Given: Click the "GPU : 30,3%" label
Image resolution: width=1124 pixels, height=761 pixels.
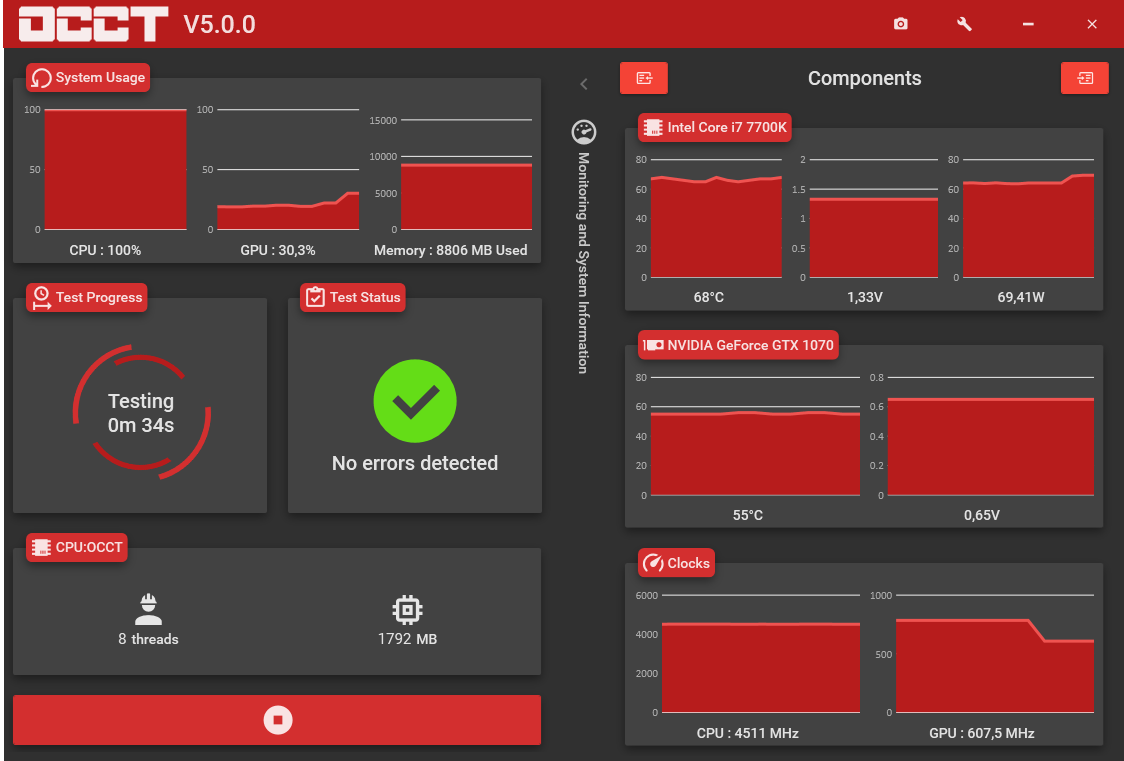Looking at the screenshot, I should point(278,250).
